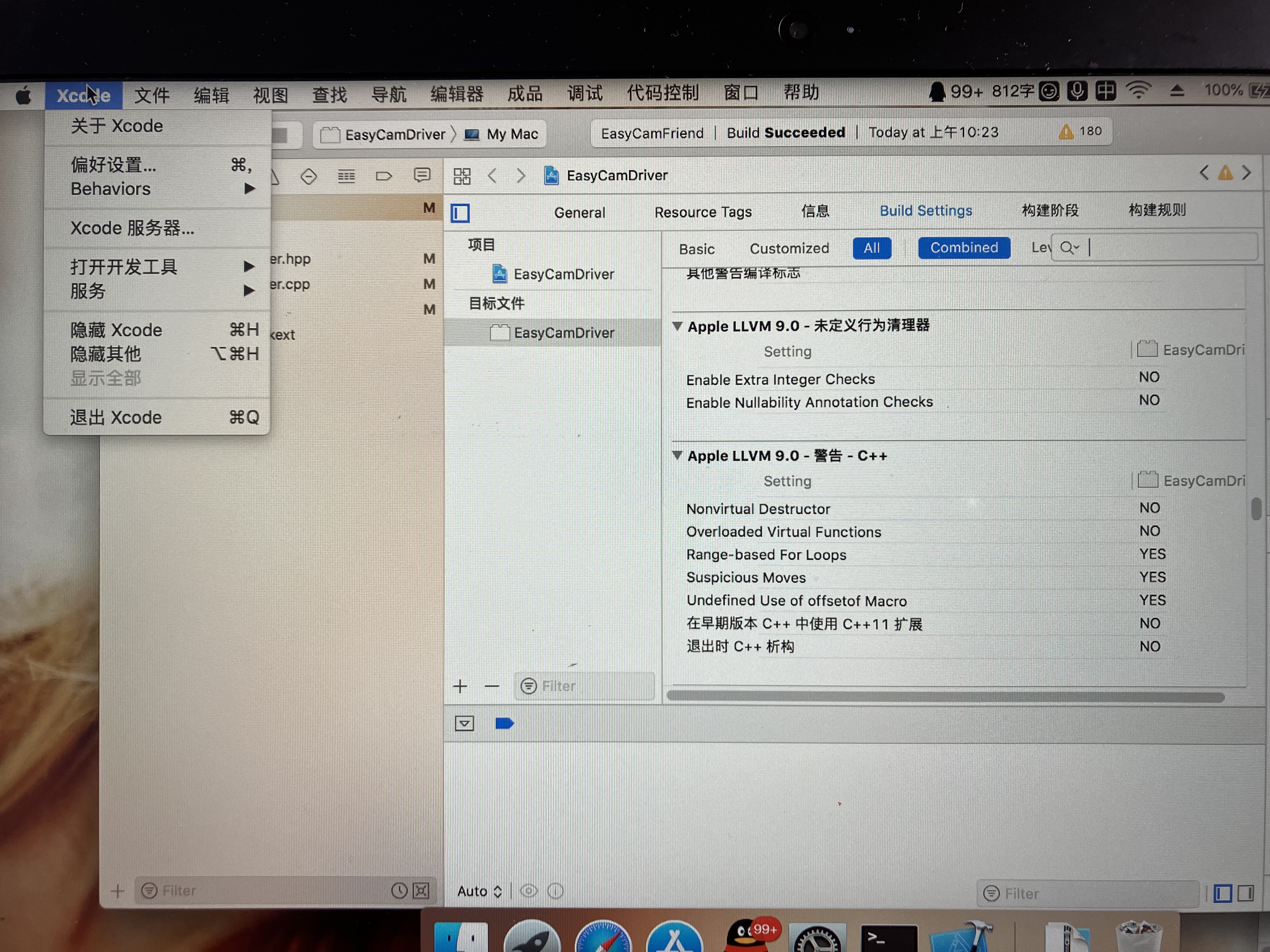Change the Suspicious Moves YES value
The height and width of the screenshot is (952, 1270).
1152,577
